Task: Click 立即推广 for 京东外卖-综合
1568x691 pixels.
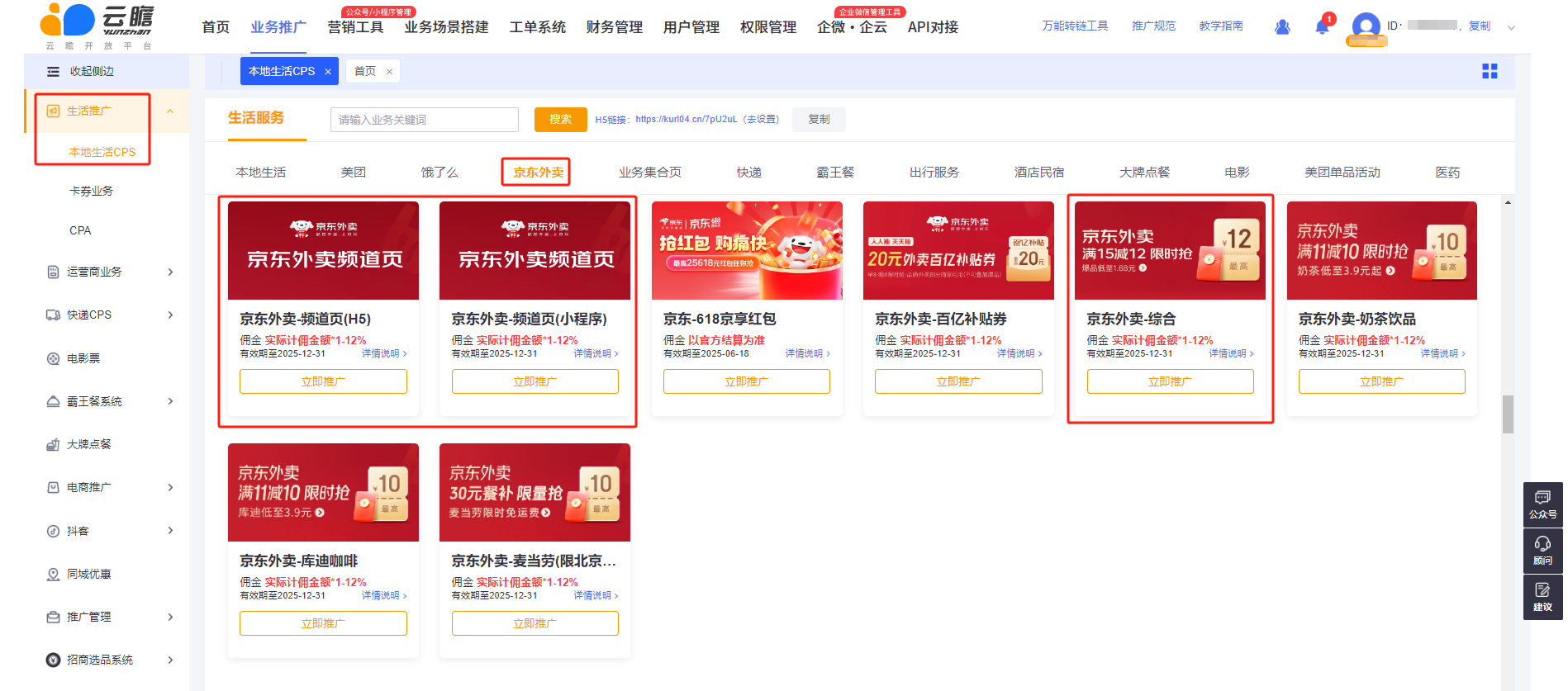Action: [1170, 381]
